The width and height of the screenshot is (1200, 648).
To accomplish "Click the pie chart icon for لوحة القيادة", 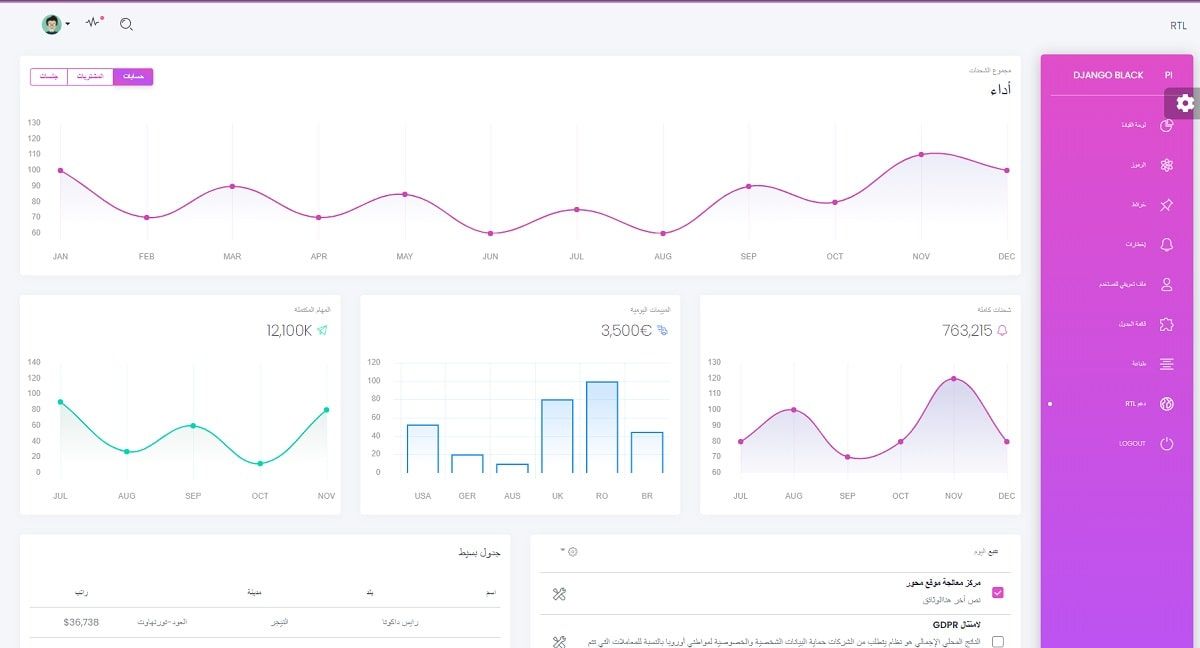I will (x=1166, y=126).
